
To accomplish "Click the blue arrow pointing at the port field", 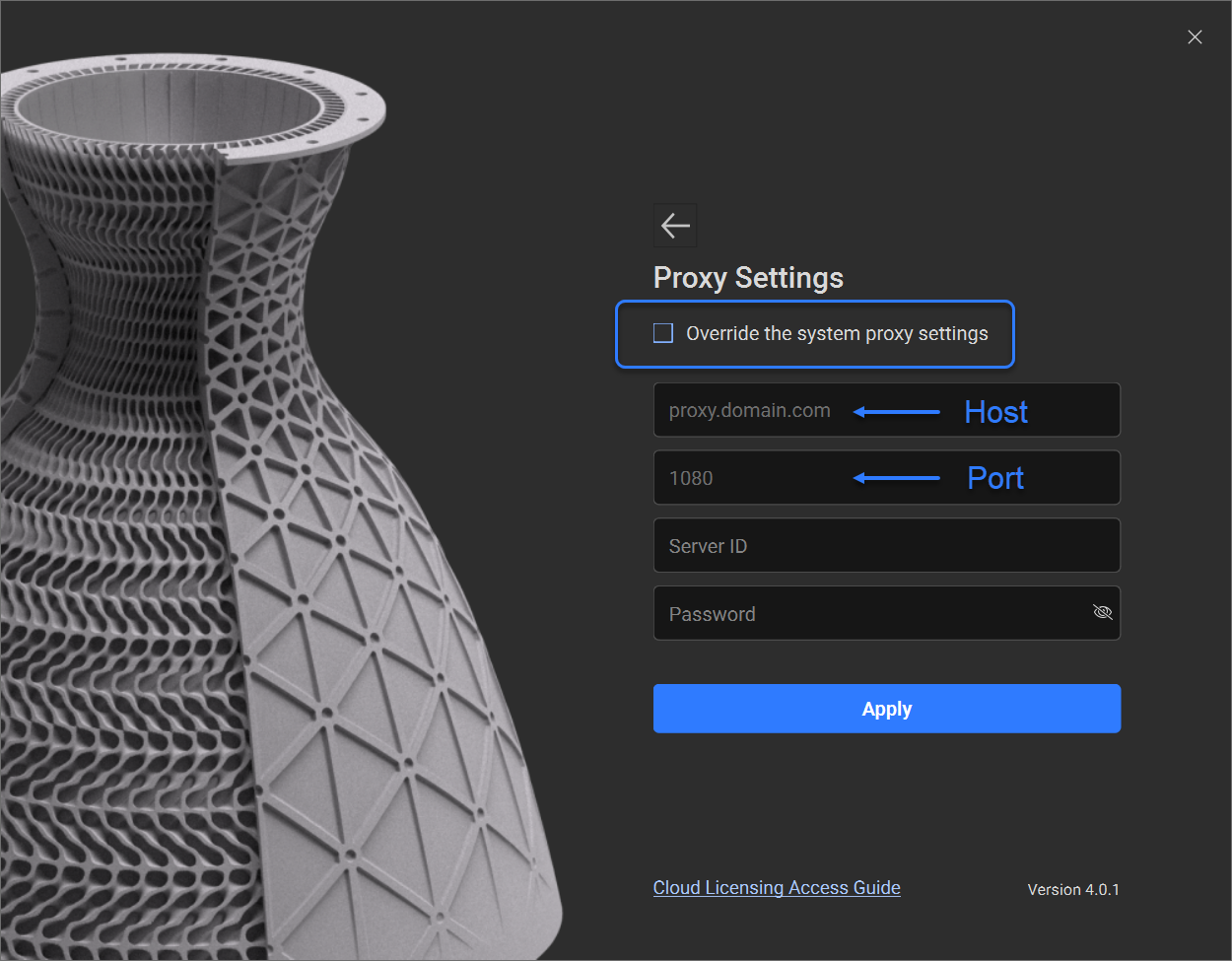I will tap(897, 478).
